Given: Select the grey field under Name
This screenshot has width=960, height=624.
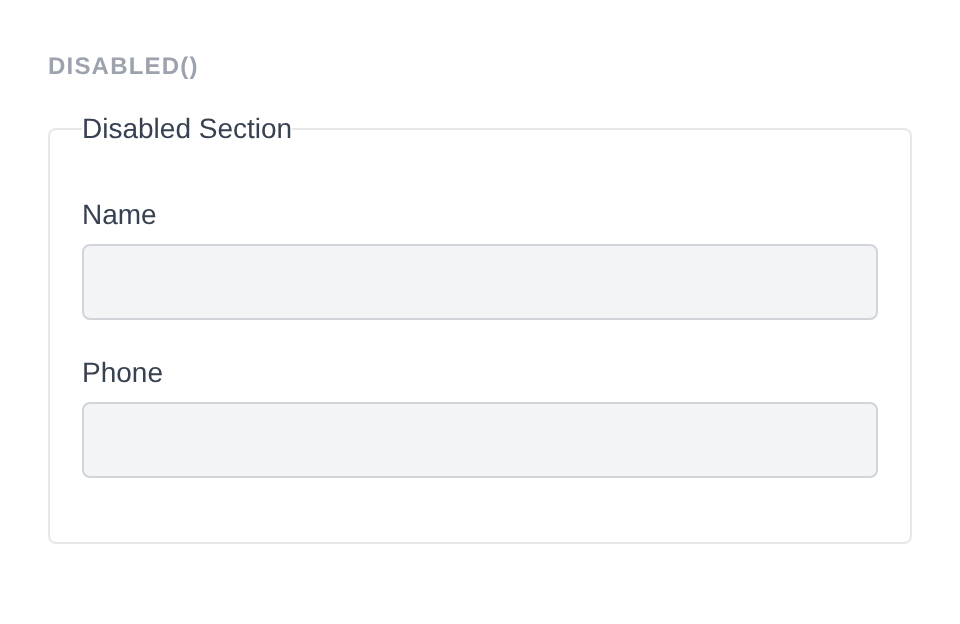Looking at the screenshot, I should point(480,282).
